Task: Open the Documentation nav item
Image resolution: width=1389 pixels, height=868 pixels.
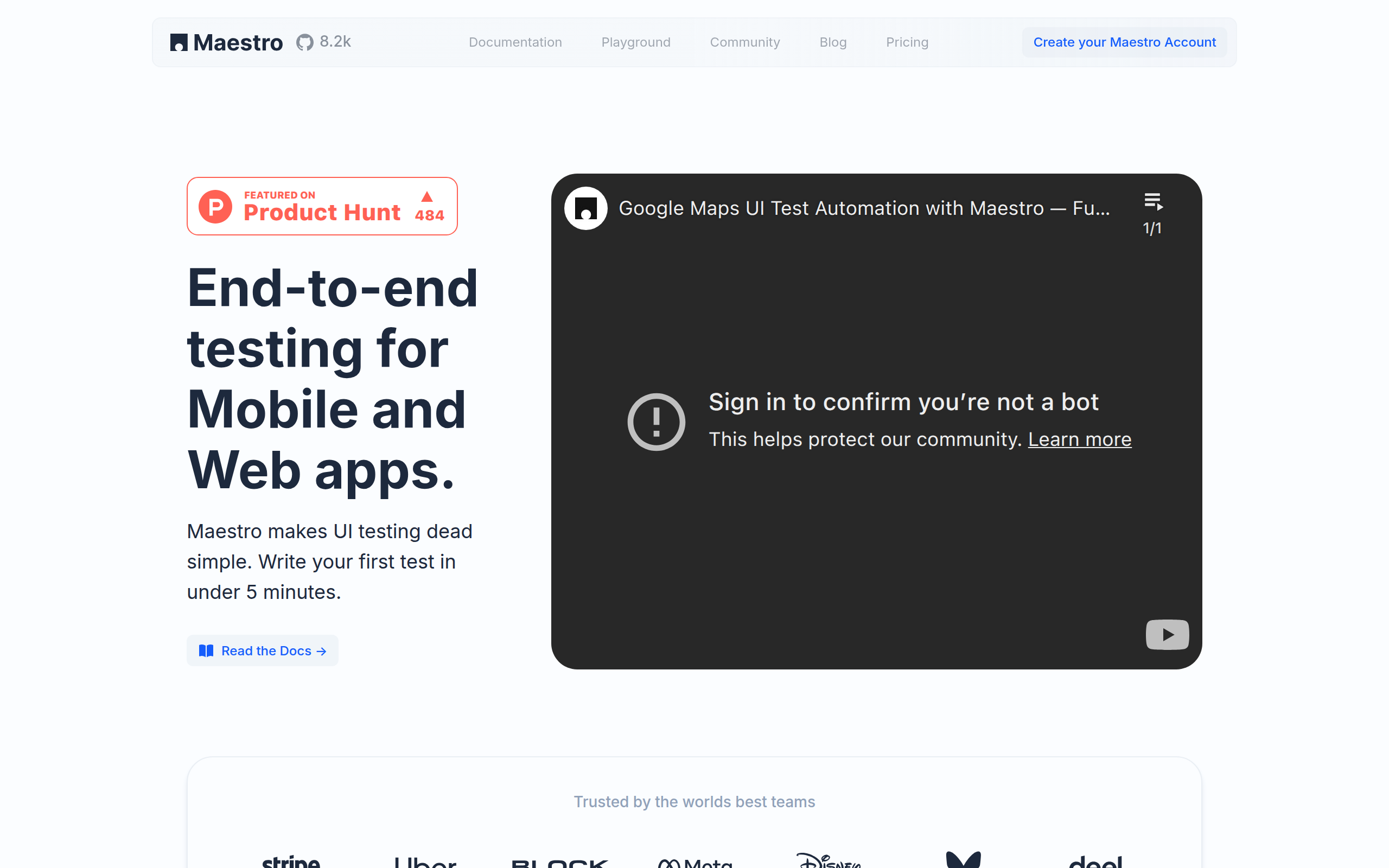Action: [x=515, y=42]
